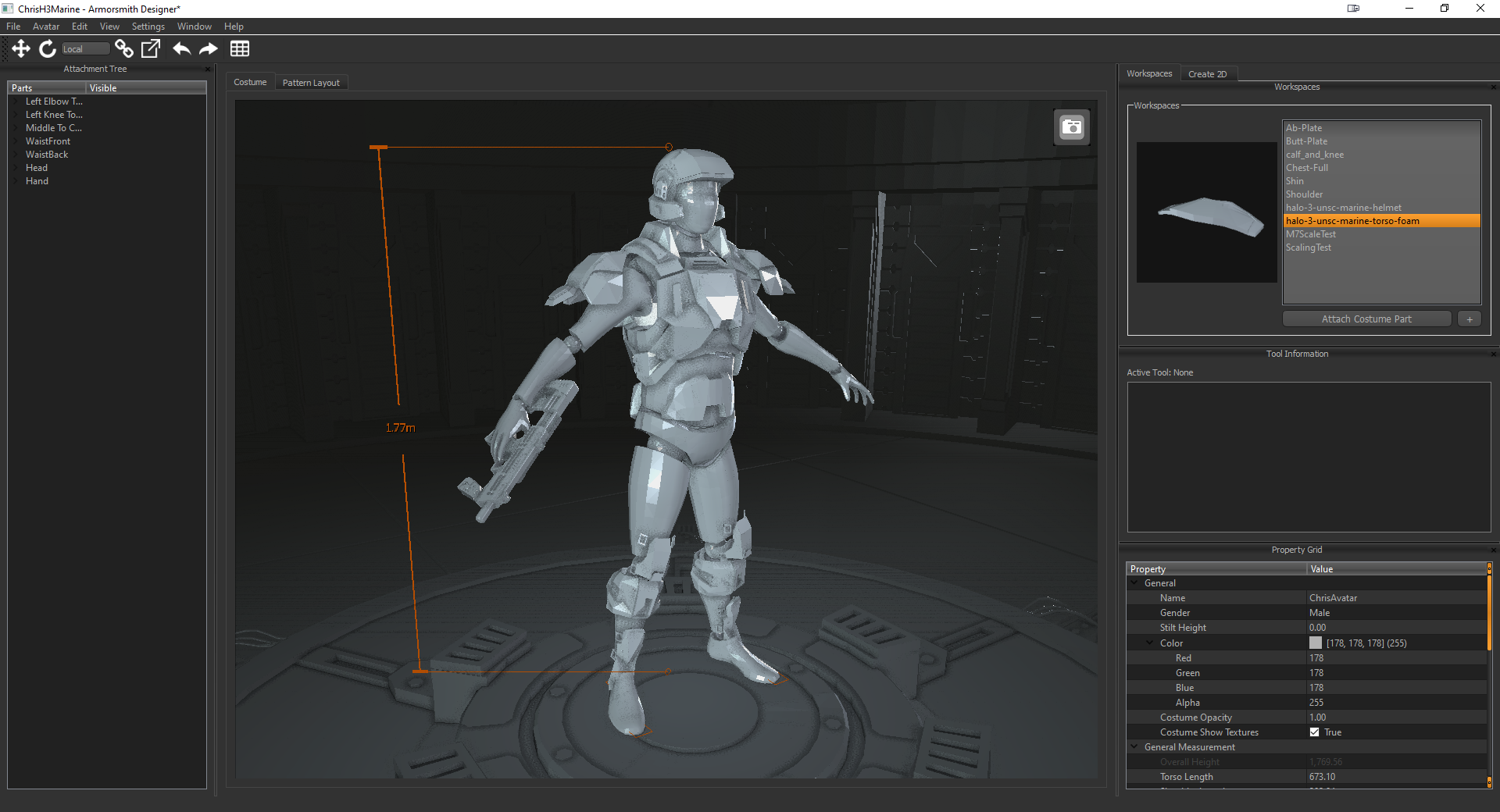Screen dimensions: 1500x812
Task: Select Chest-Full workspace
Action: (x=1382, y=168)
